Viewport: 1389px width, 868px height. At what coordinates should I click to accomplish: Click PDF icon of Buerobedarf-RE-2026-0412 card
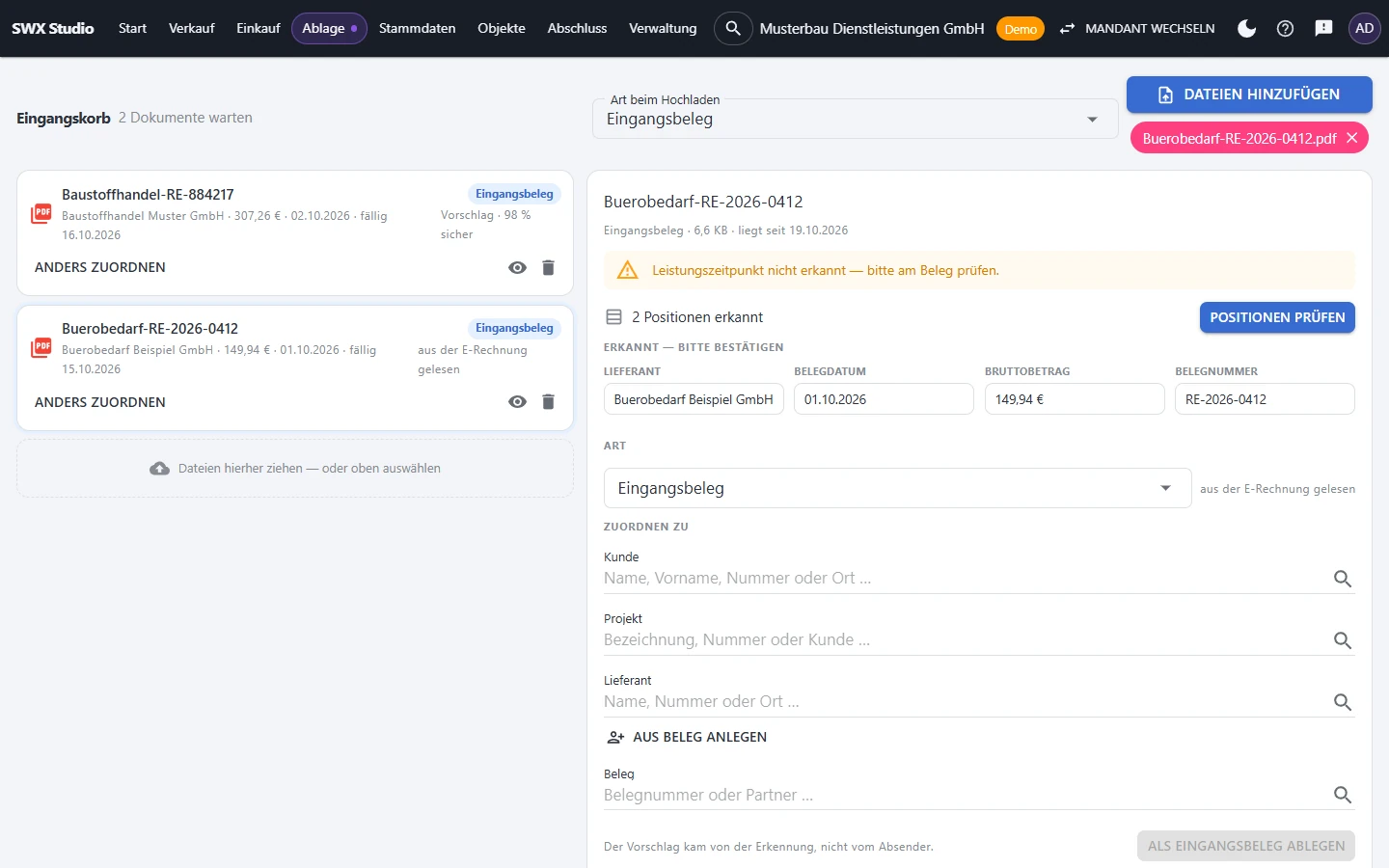click(x=41, y=347)
